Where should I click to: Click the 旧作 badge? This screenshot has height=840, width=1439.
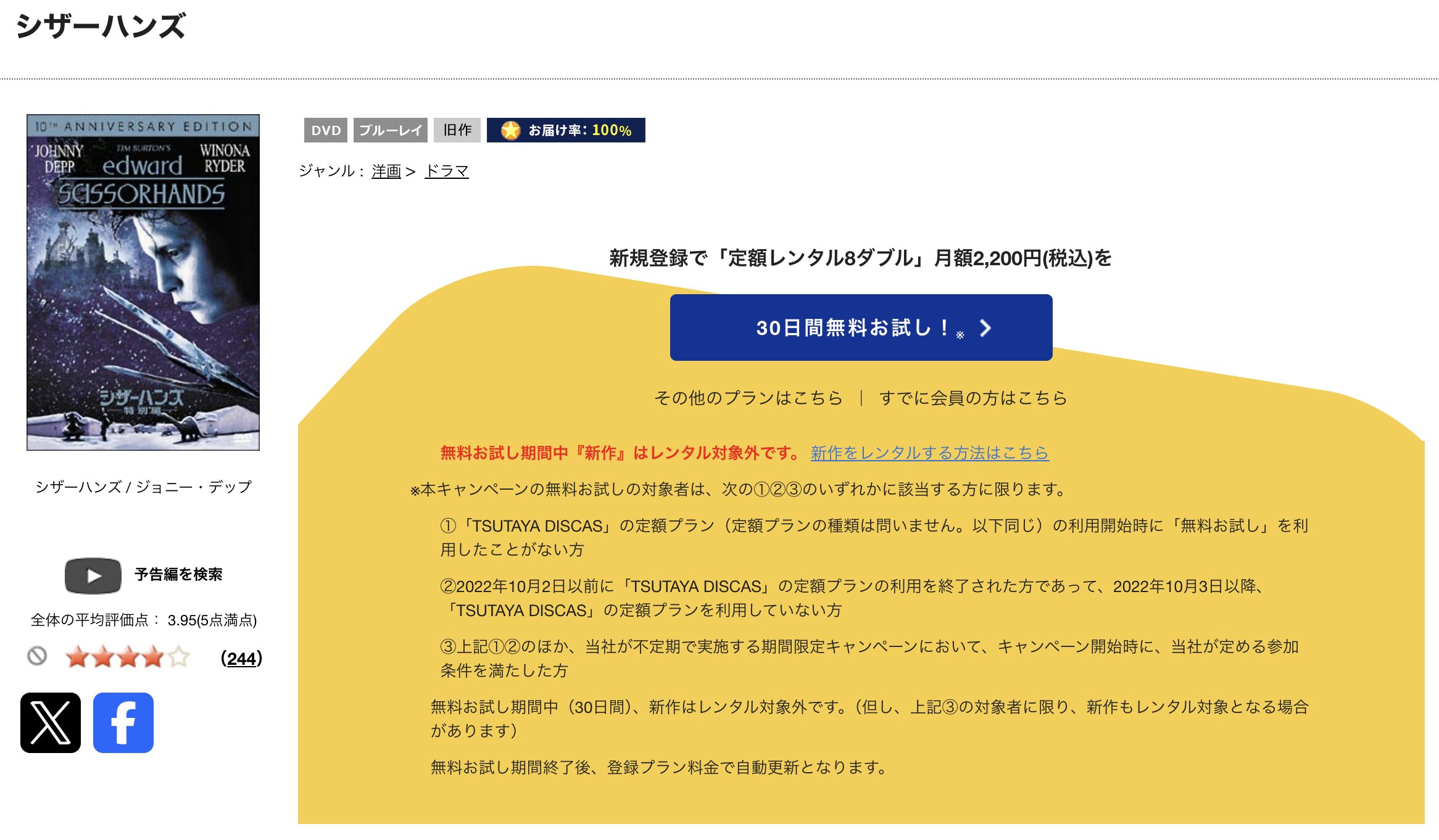coord(457,130)
